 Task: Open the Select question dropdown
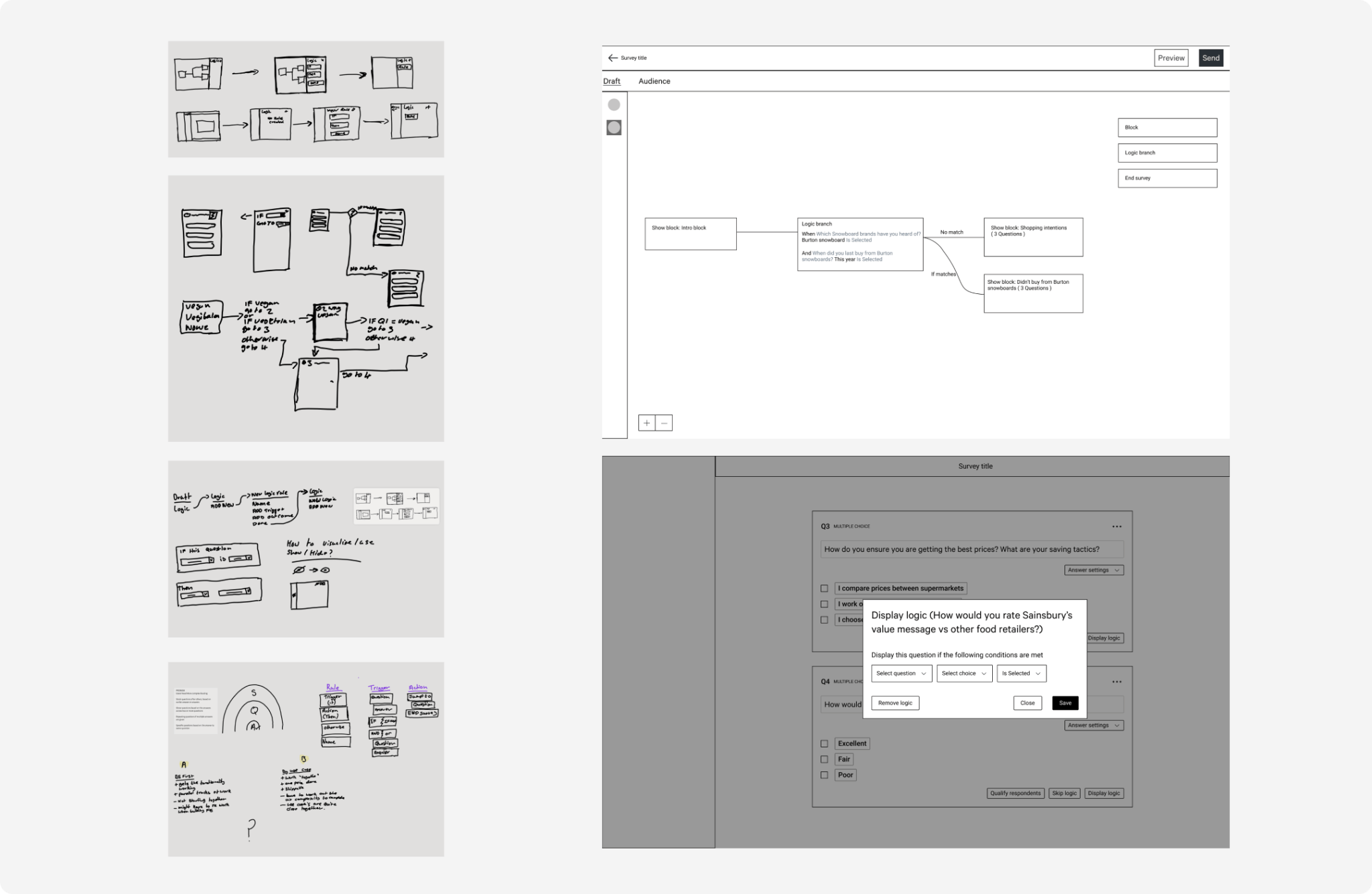[902, 673]
